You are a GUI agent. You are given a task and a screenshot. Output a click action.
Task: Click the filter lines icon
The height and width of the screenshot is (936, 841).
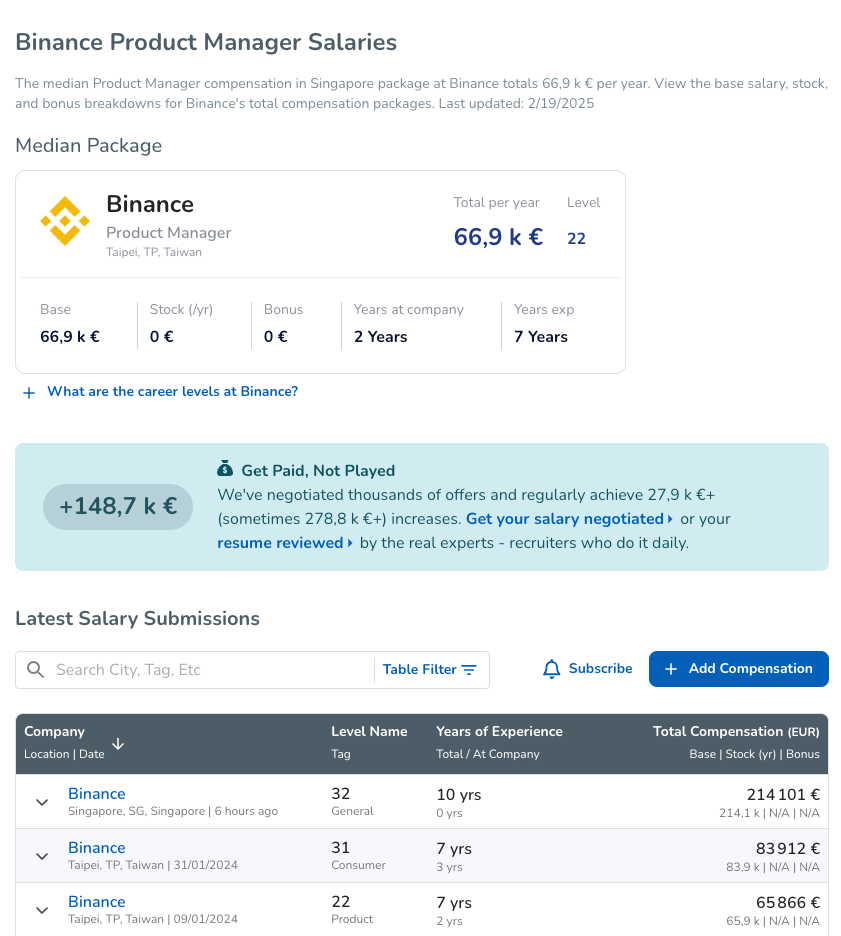pos(469,670)
